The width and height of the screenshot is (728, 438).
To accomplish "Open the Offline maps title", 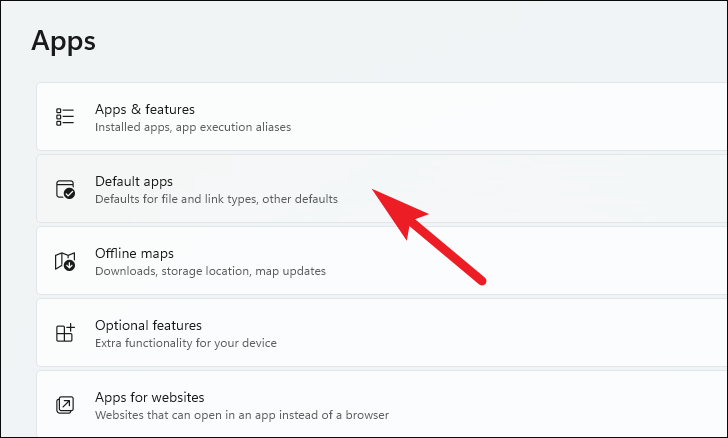I will pos(134,253).
